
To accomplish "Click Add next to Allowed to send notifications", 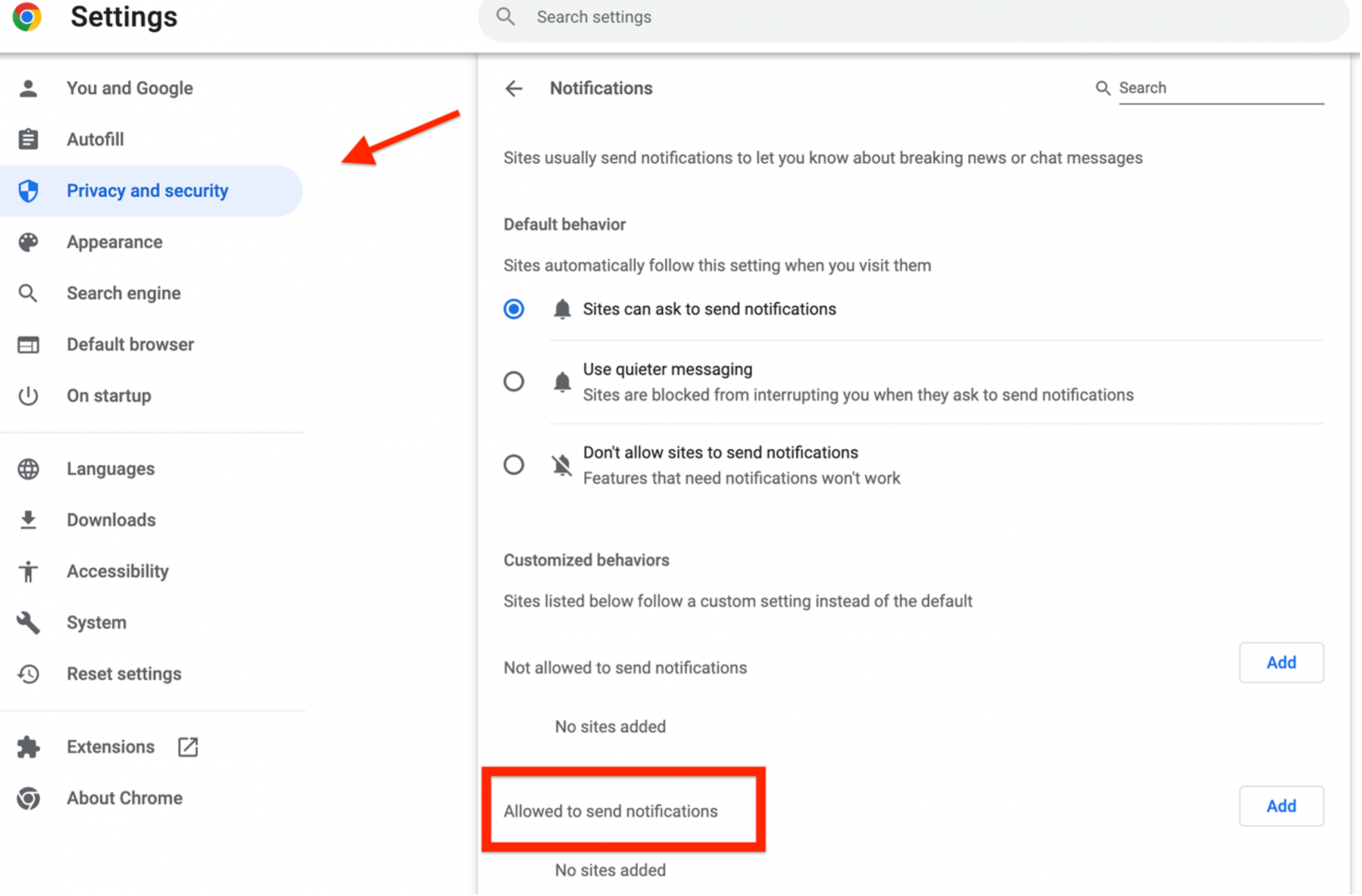I will (x=1280, y=806).
